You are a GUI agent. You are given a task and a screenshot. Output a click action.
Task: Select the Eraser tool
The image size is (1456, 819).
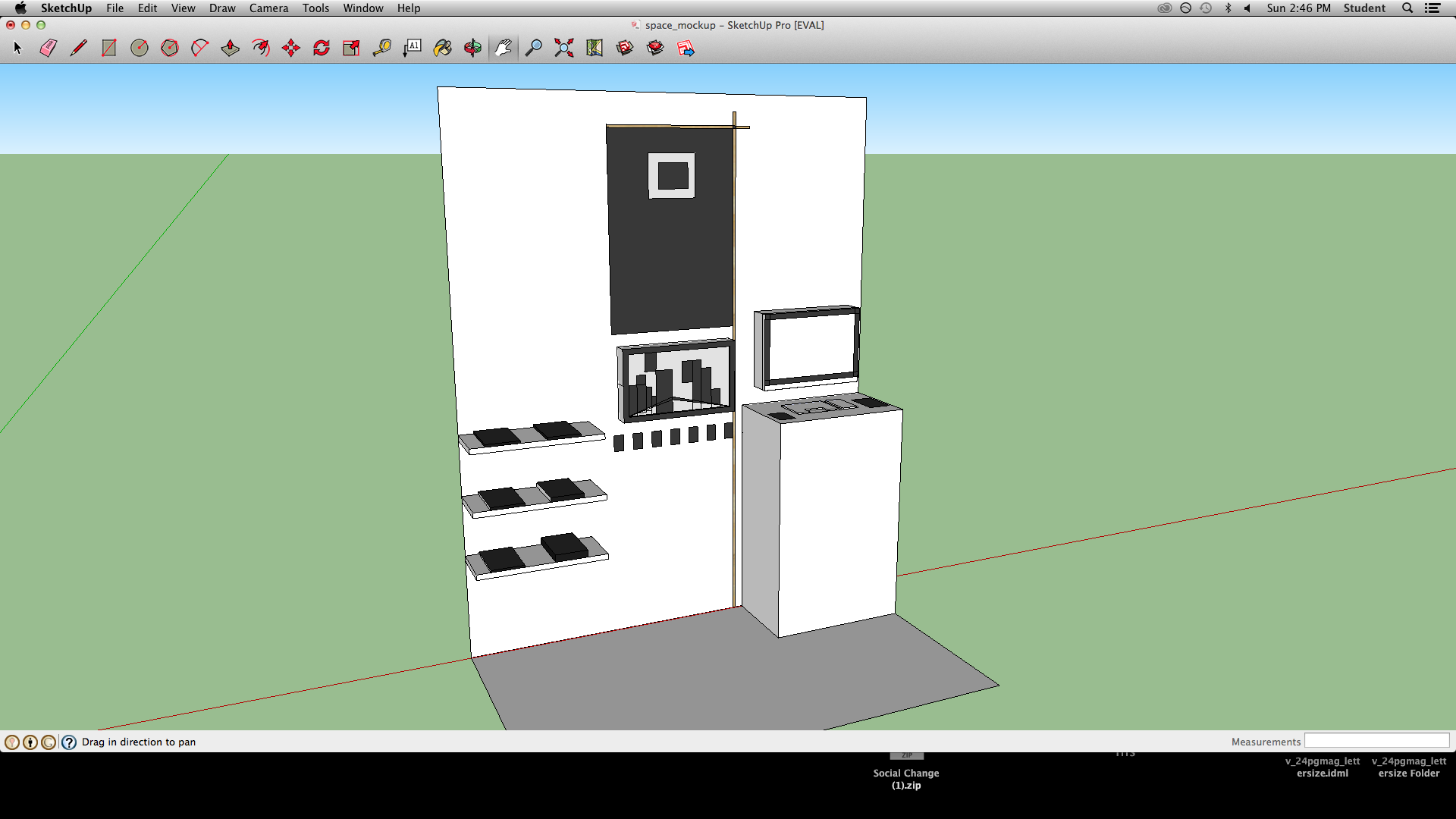click(x=48, y=48)
